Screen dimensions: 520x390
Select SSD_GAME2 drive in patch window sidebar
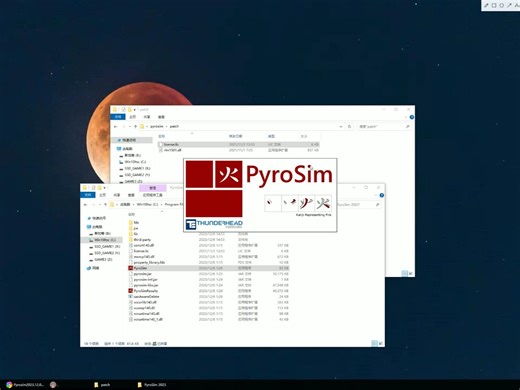click(135, 175)
